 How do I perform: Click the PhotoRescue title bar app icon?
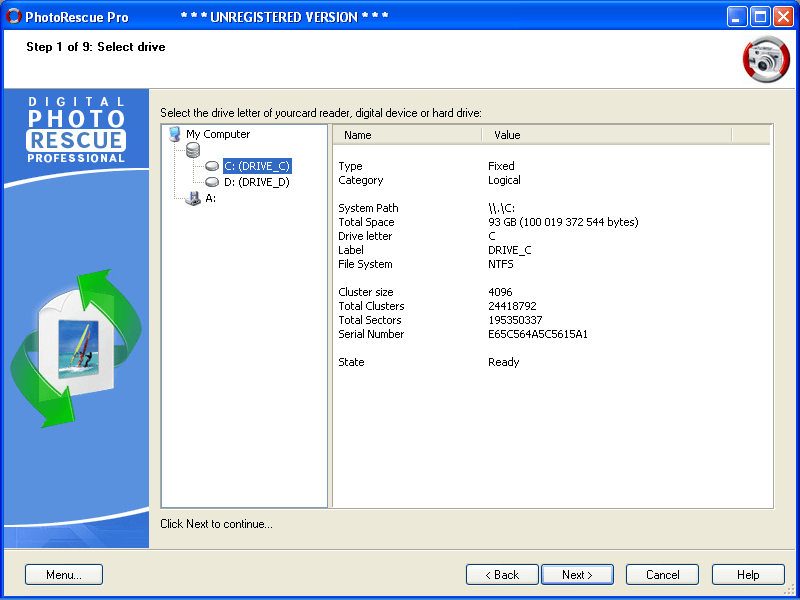pos(13,16)
